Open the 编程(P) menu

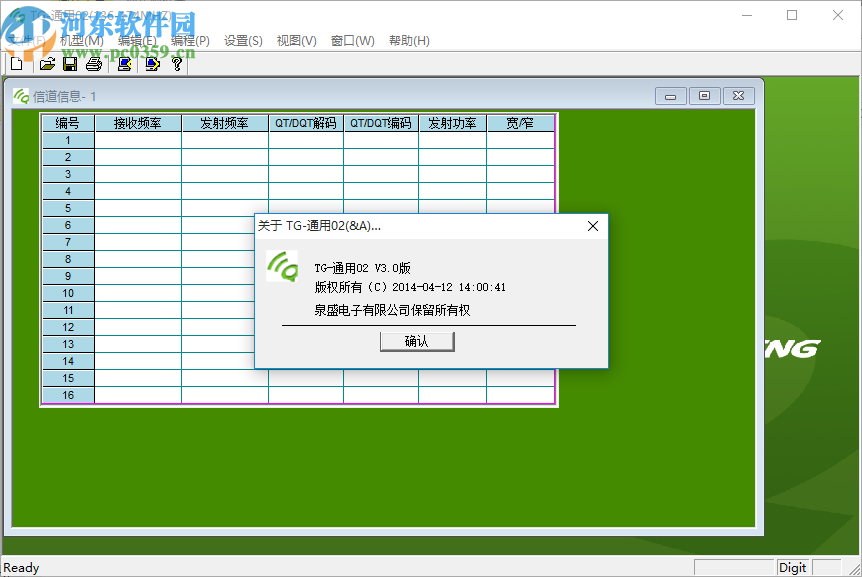(x=190, y=41)
